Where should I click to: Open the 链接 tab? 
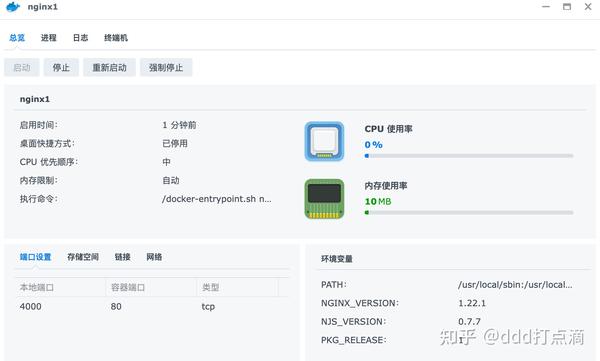(122, 257)
